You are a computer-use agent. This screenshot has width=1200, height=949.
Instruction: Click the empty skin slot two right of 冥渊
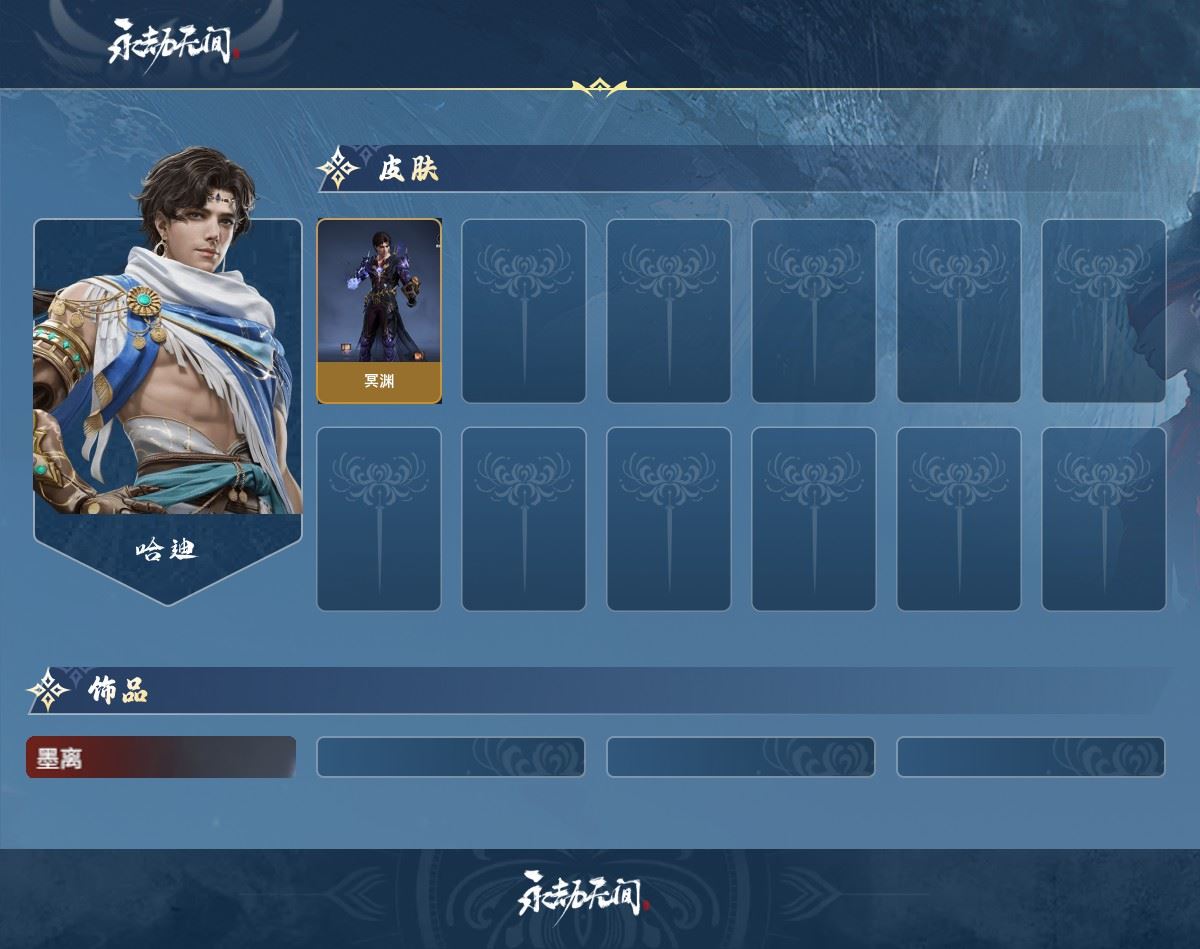click(x=669, y=311)
